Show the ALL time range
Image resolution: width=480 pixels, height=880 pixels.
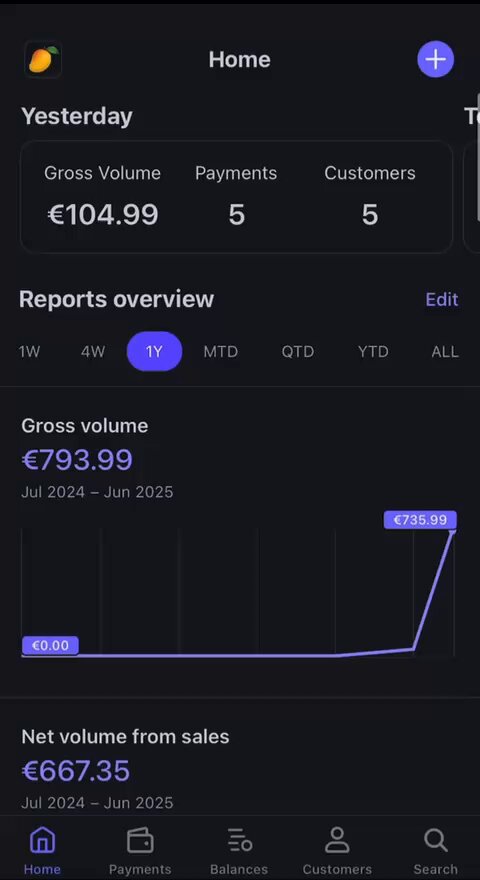tap(445, 351)
